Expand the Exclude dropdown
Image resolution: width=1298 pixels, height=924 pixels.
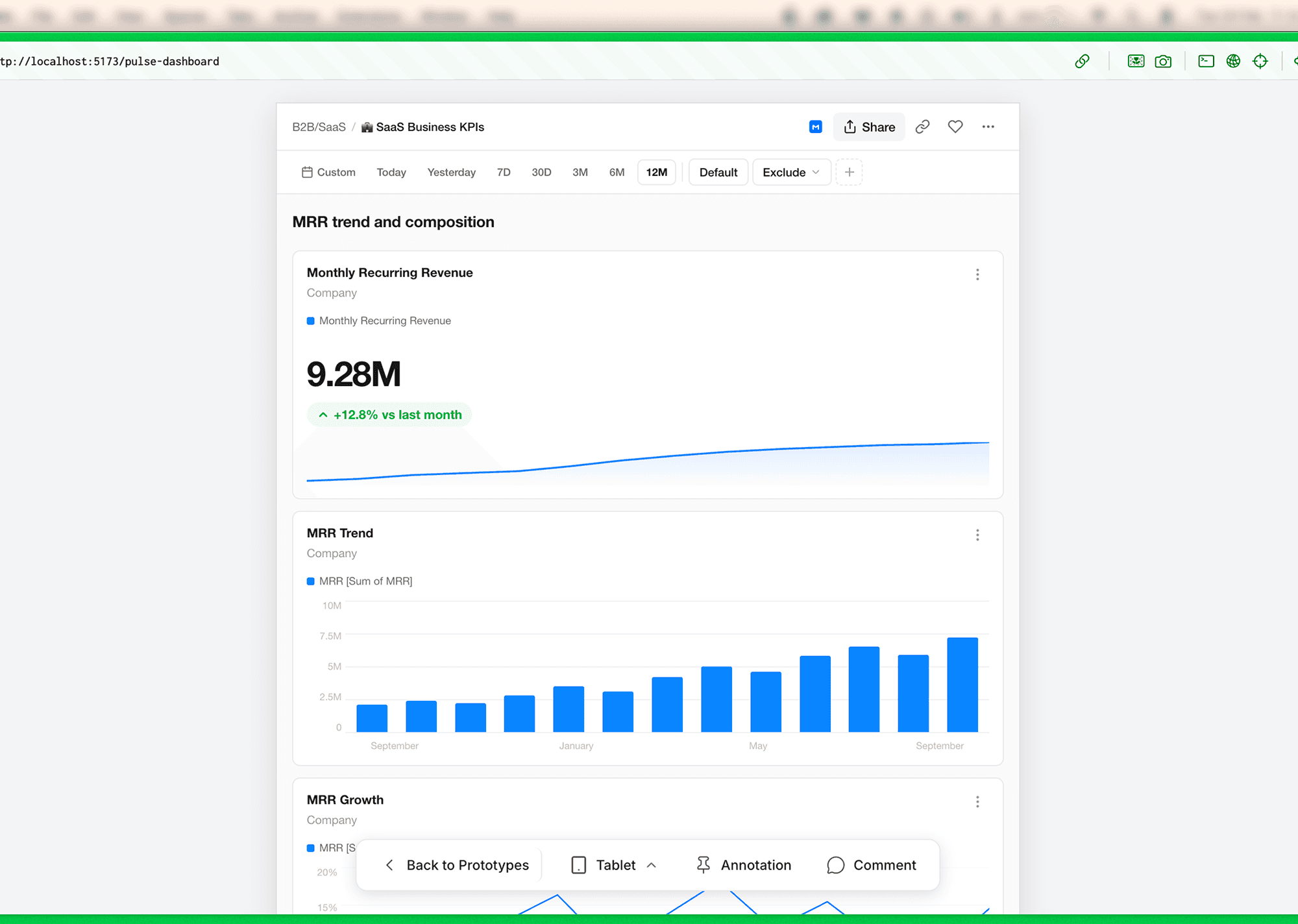coord(791,173)
